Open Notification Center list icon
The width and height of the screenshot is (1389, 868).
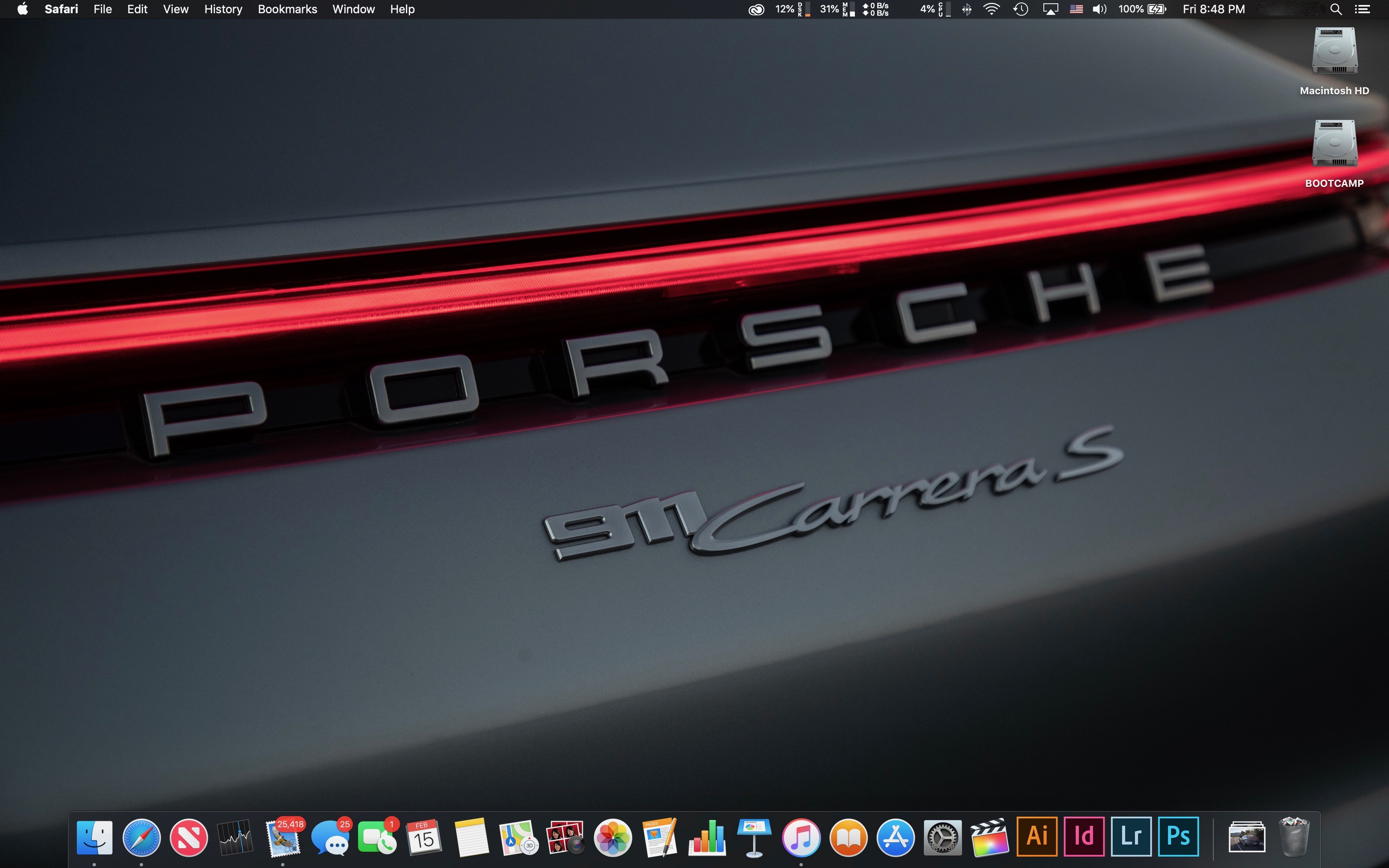pyautogui.click(x=1363, y=9)
